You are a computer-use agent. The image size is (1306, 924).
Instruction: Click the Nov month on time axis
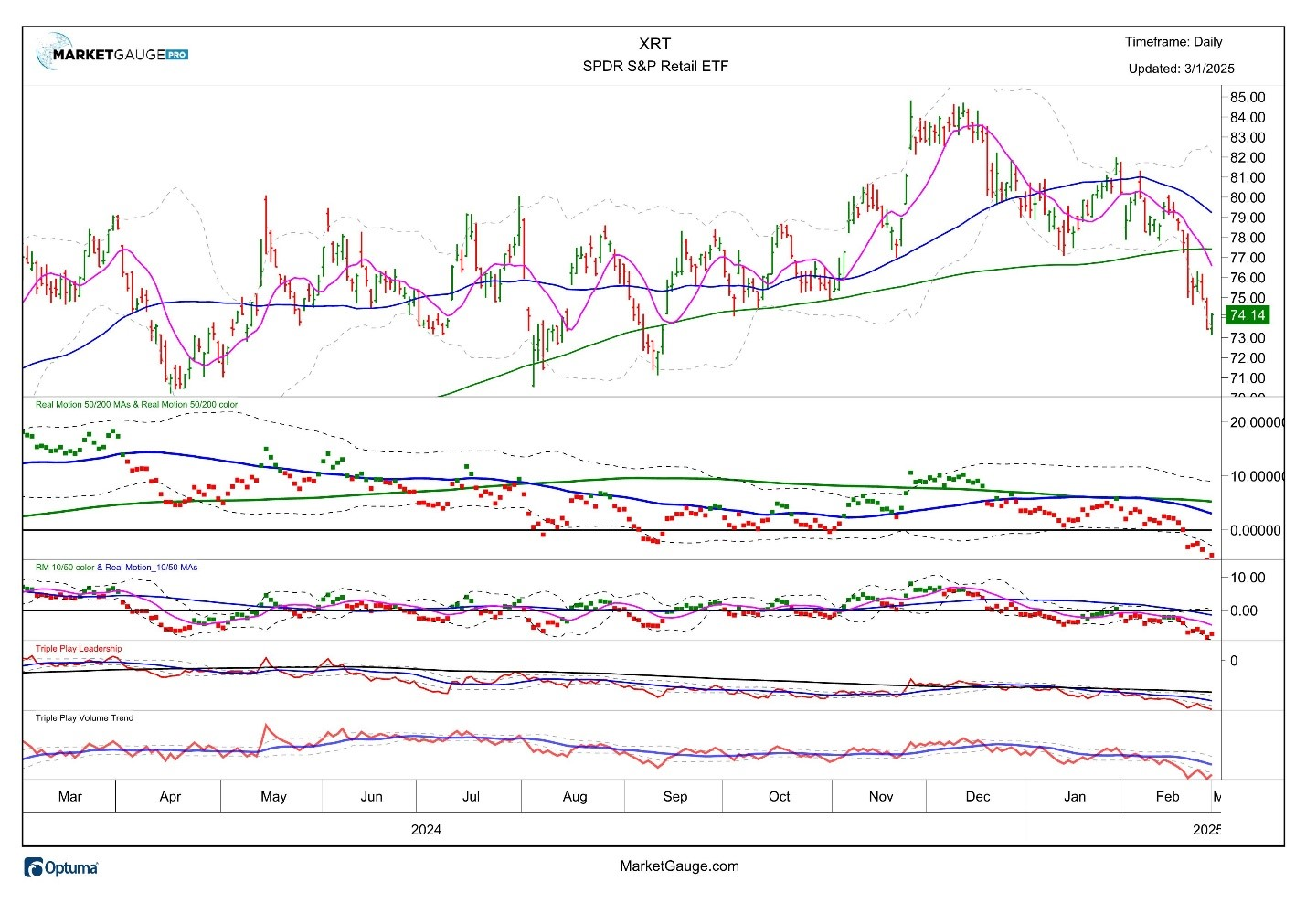[881, 797]
